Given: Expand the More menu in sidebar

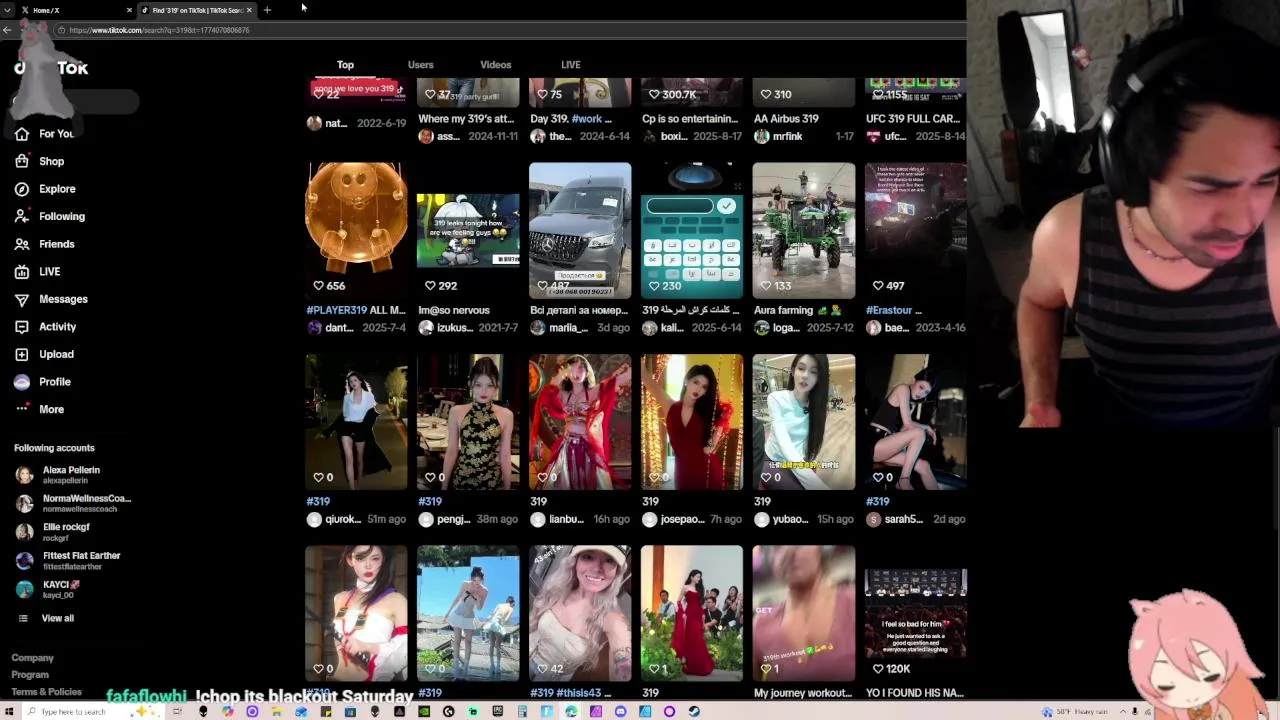Looking at the screenshot, I should coord(40,409).
